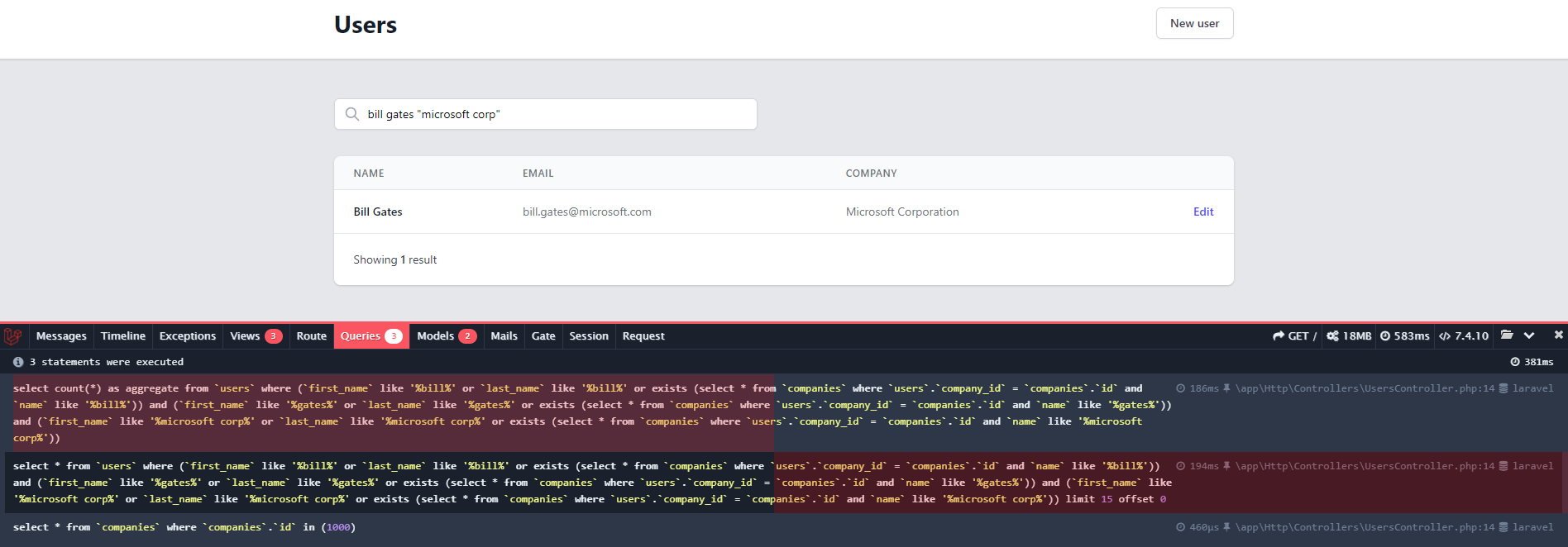The image size is (1568, 547).
Task: Click UsersController.php:14 path on the 460µs query
Action: tap(1365, 527)
